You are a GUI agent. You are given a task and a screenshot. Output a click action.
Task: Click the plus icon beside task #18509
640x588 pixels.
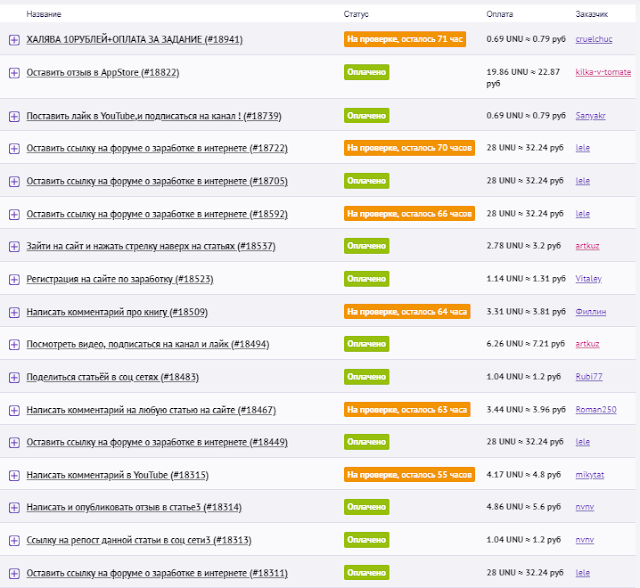click(x=14, y=313)
